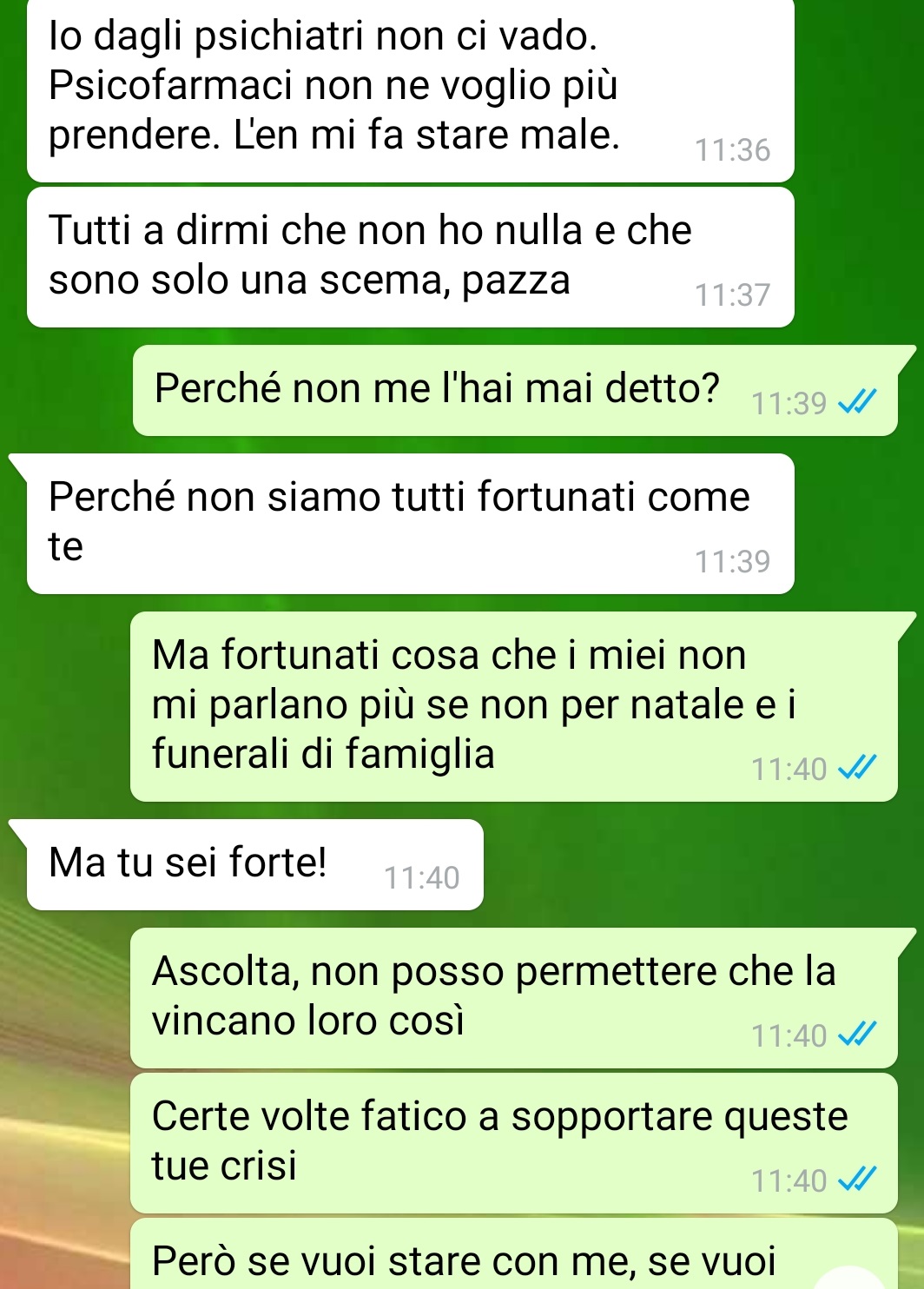Click the 11:37 timestamp of the scema, pazza message

point(732,295)
